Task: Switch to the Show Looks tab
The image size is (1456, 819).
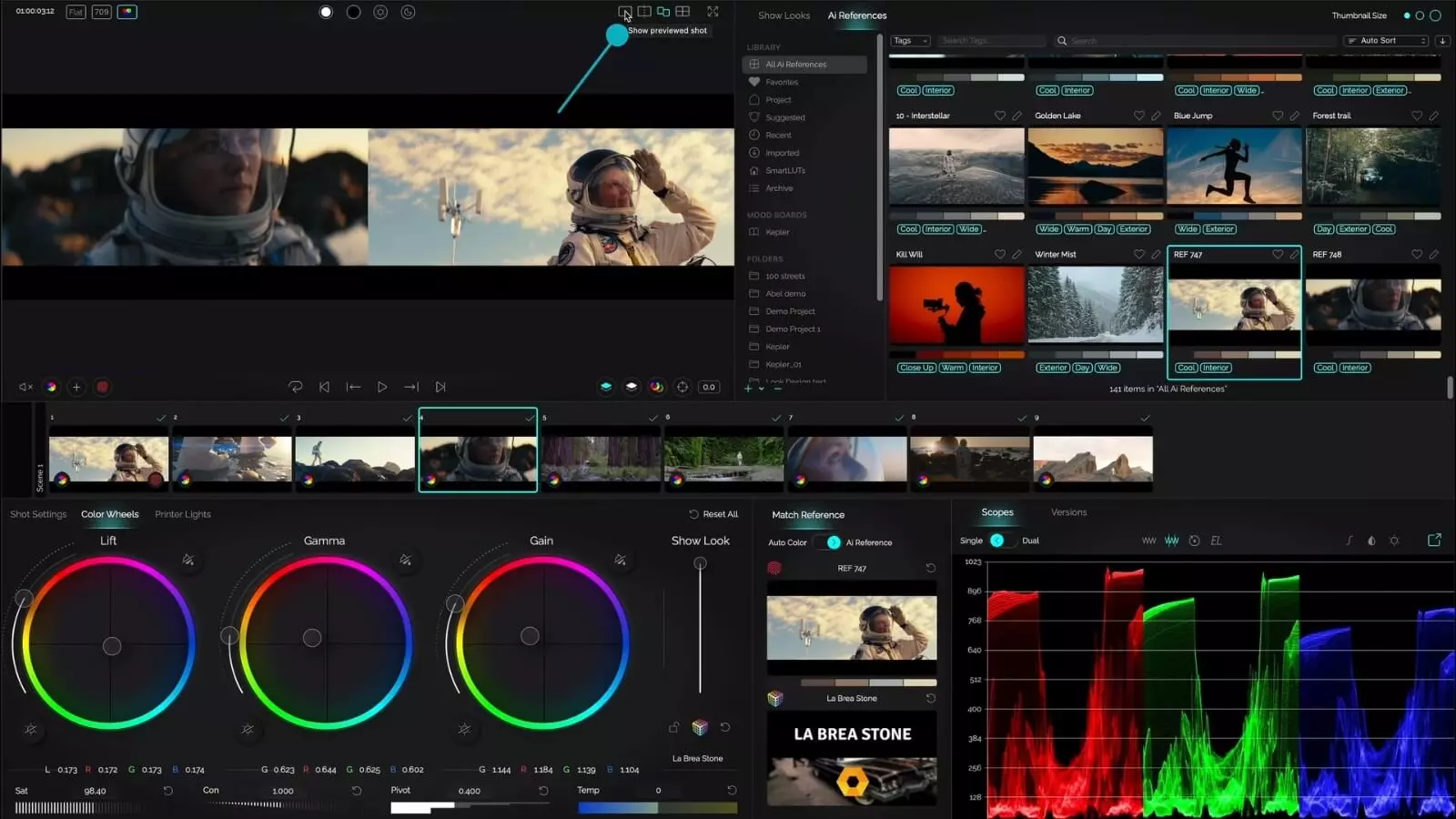Action: [784, 15]
